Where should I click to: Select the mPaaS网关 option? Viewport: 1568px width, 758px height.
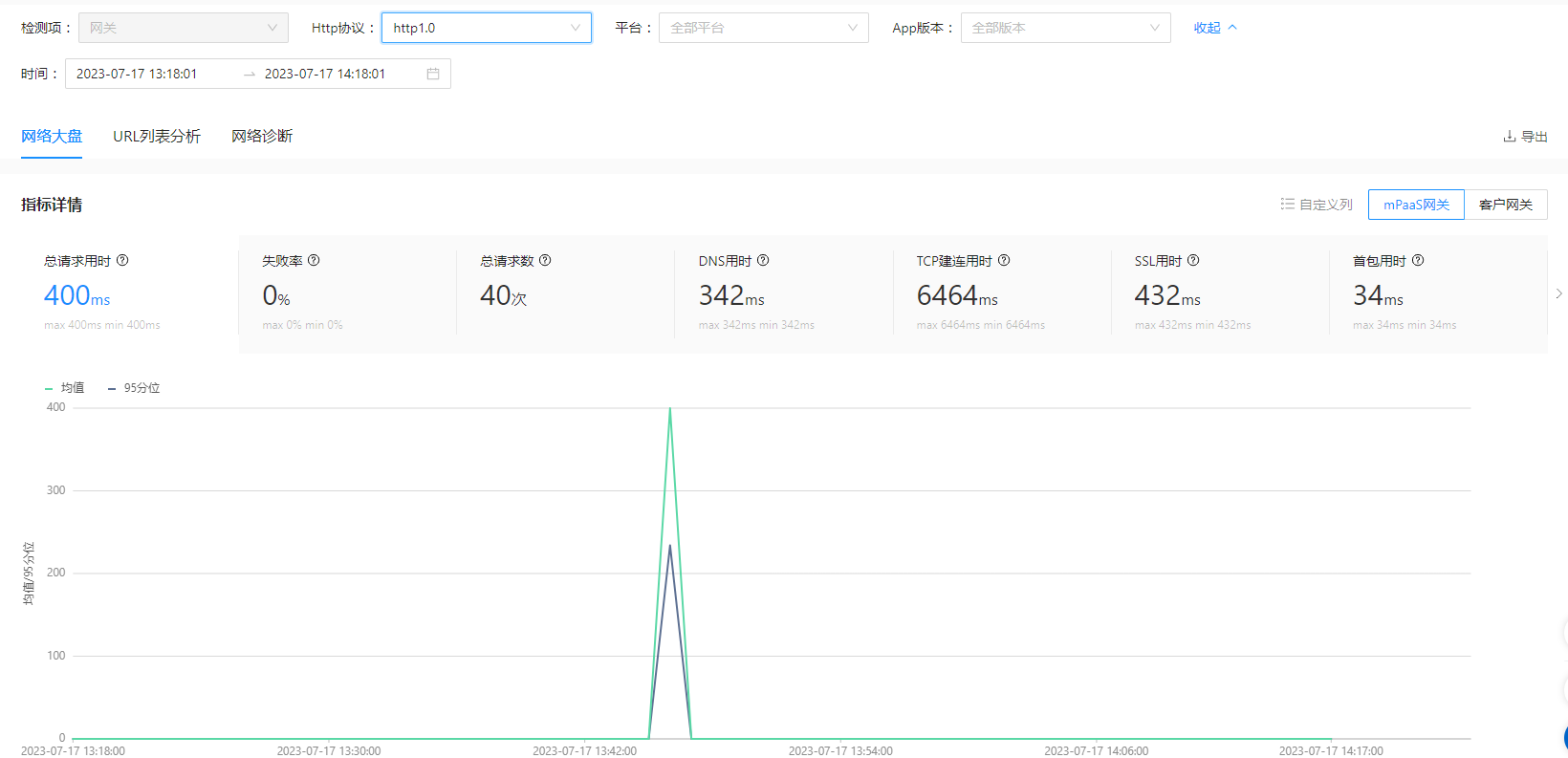coord(1416,205)
